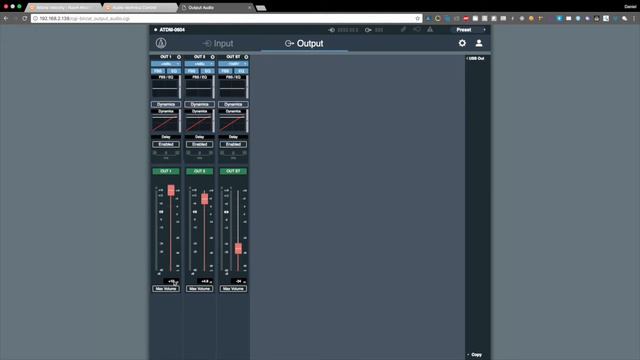Toggle FBS for the OUT 1 channel
This screenshot has width=640, height=360.
tap(158, 71)
